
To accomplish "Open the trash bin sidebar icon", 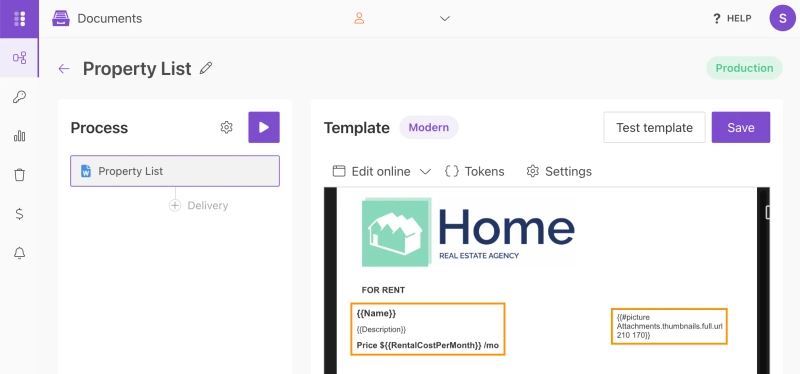I will [x=19, y=175].
